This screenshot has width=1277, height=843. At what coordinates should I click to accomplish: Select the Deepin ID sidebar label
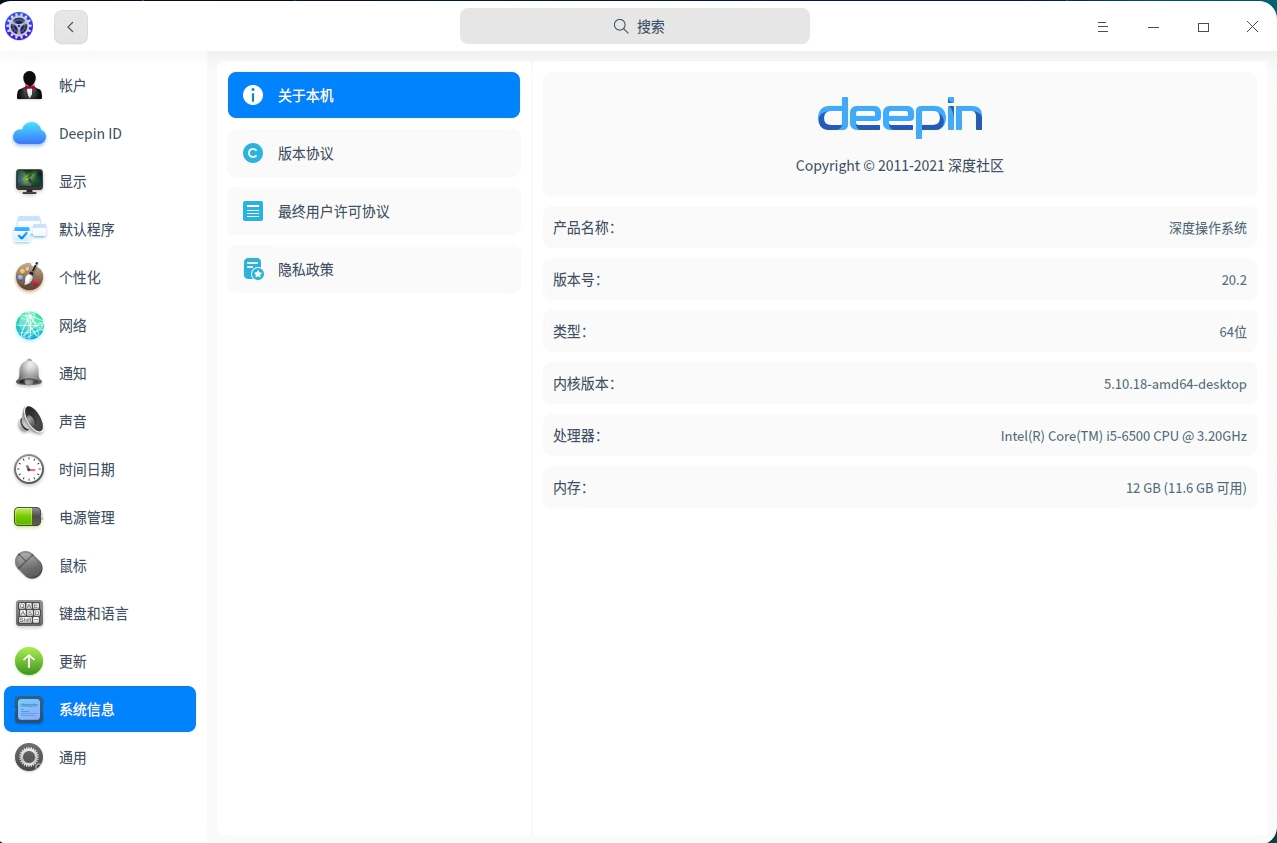[x=90, y=134]
